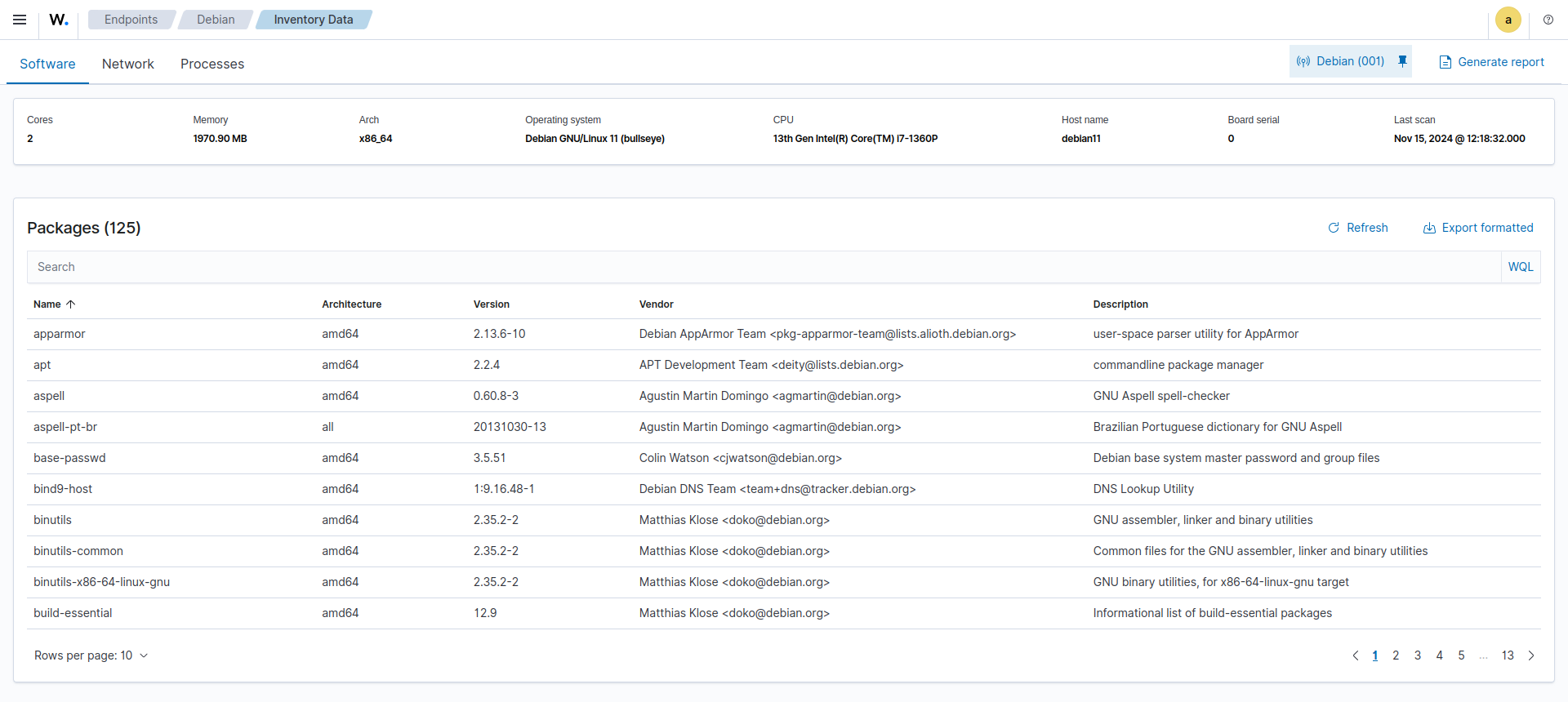Viewport: 1568px width, 702px height.
Task: Click the Refresh packages button
Action: [x=1357, y=228]
